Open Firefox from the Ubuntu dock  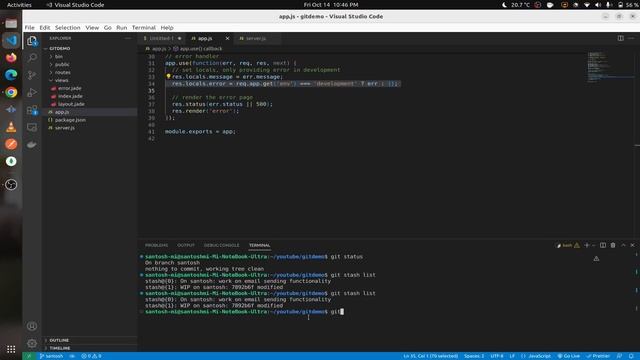click(11, 58)
